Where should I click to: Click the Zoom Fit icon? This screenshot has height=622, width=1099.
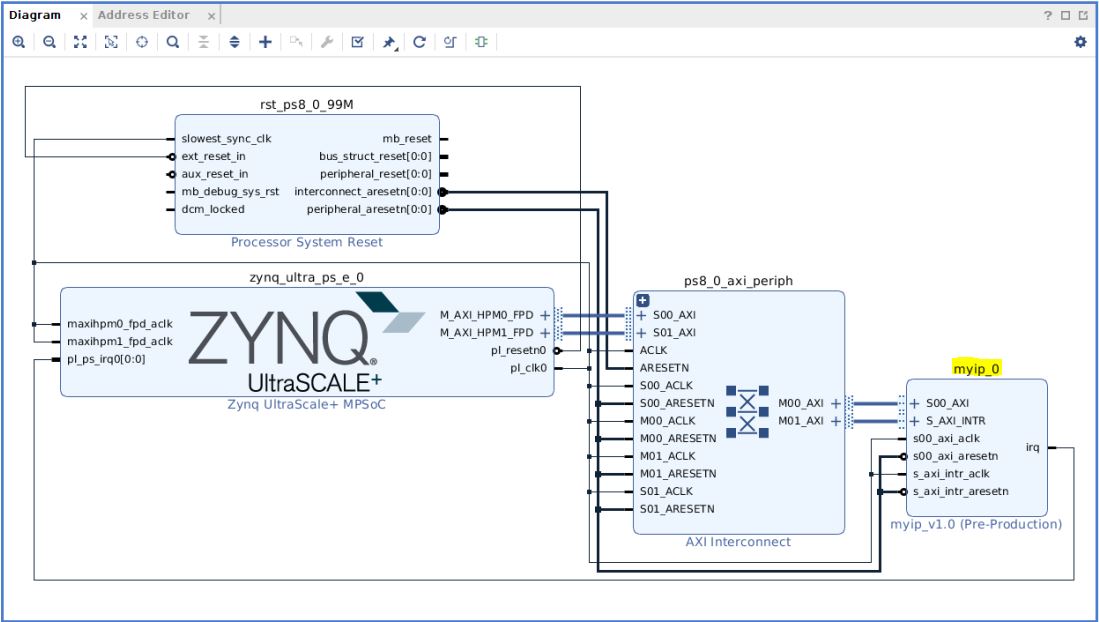pos(79,42)
